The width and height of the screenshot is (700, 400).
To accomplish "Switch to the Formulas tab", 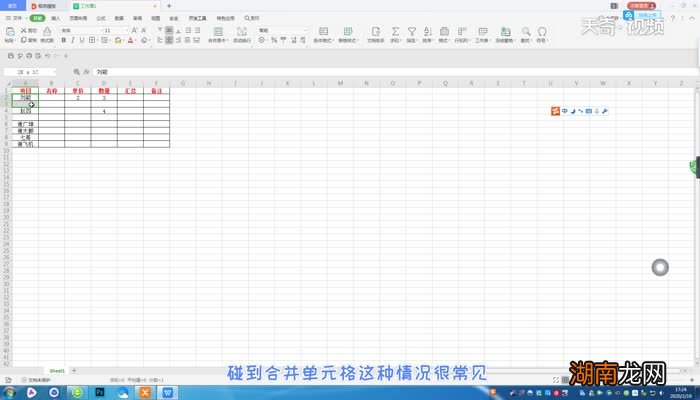I will click(101, 18).
